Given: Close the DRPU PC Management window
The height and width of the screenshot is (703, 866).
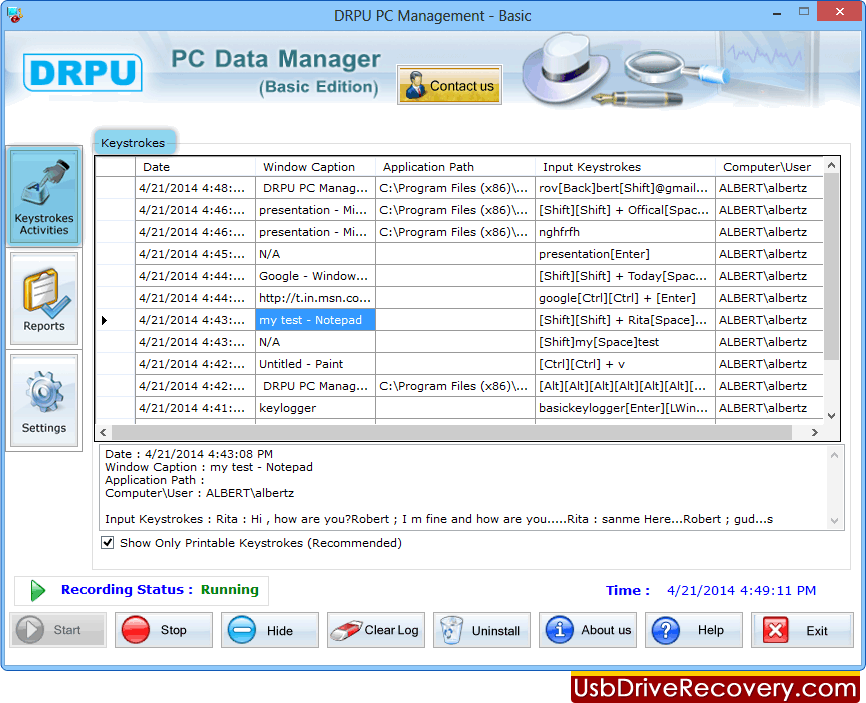Looking at the screenshot, I should (x=839, y=12).
